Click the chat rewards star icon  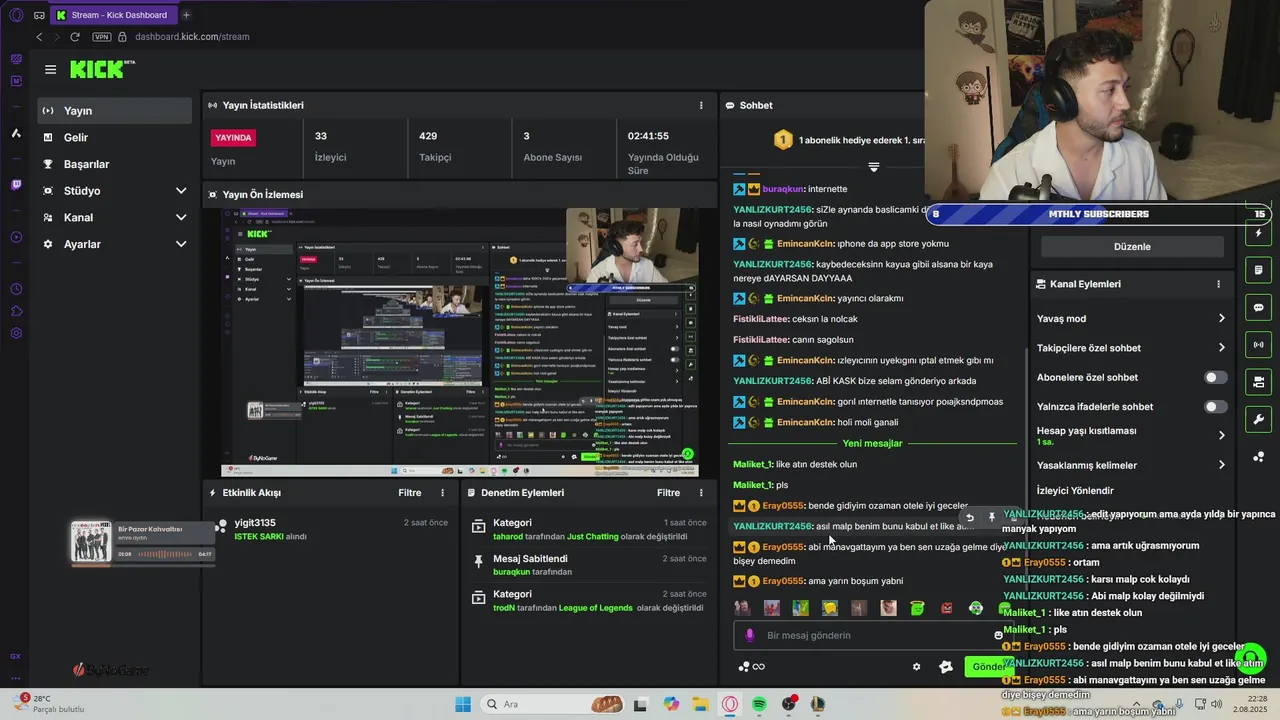tap(946, 667)
